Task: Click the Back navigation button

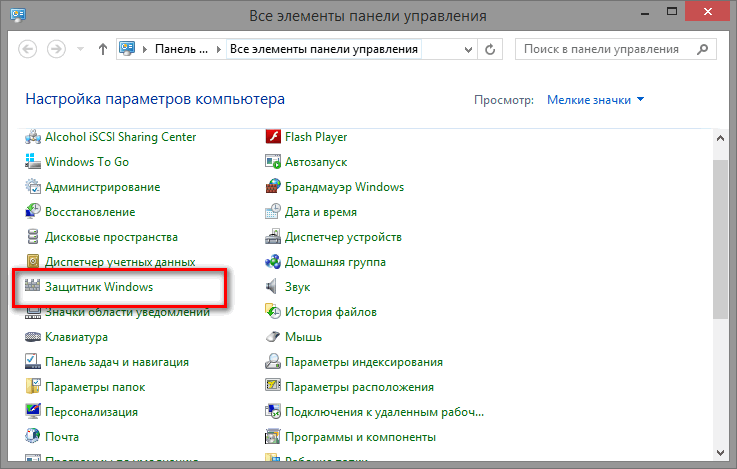Action: click(x=28, y=49)
